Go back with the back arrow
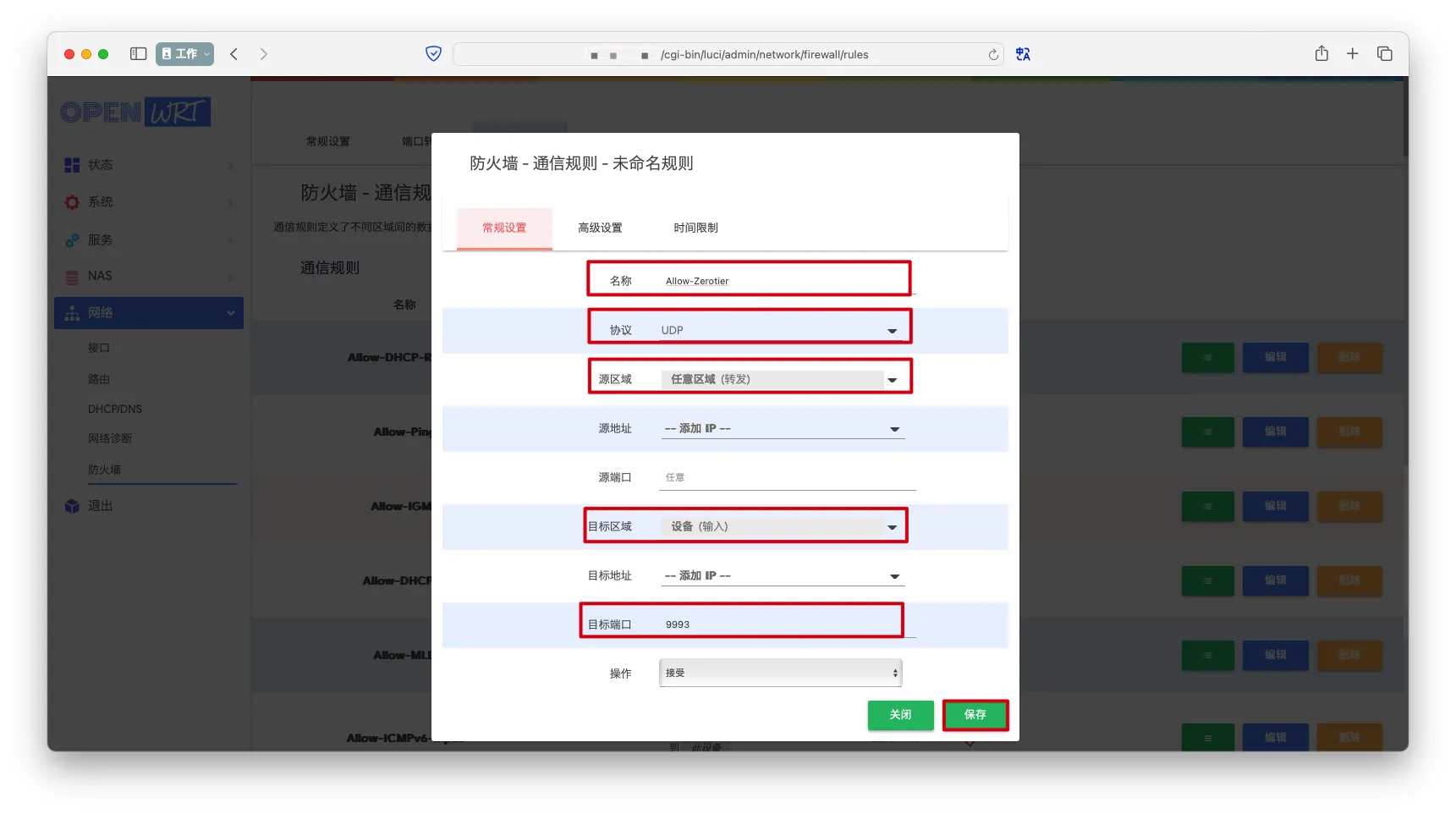The image size is (1456, 814). (x=234, y=54)
